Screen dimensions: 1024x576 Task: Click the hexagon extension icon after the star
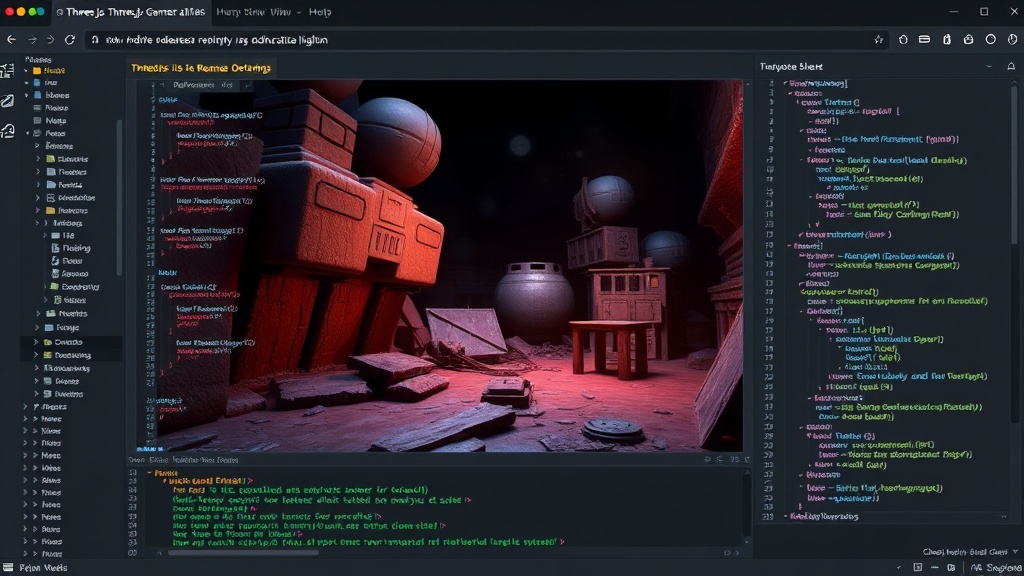pos(903,40)
